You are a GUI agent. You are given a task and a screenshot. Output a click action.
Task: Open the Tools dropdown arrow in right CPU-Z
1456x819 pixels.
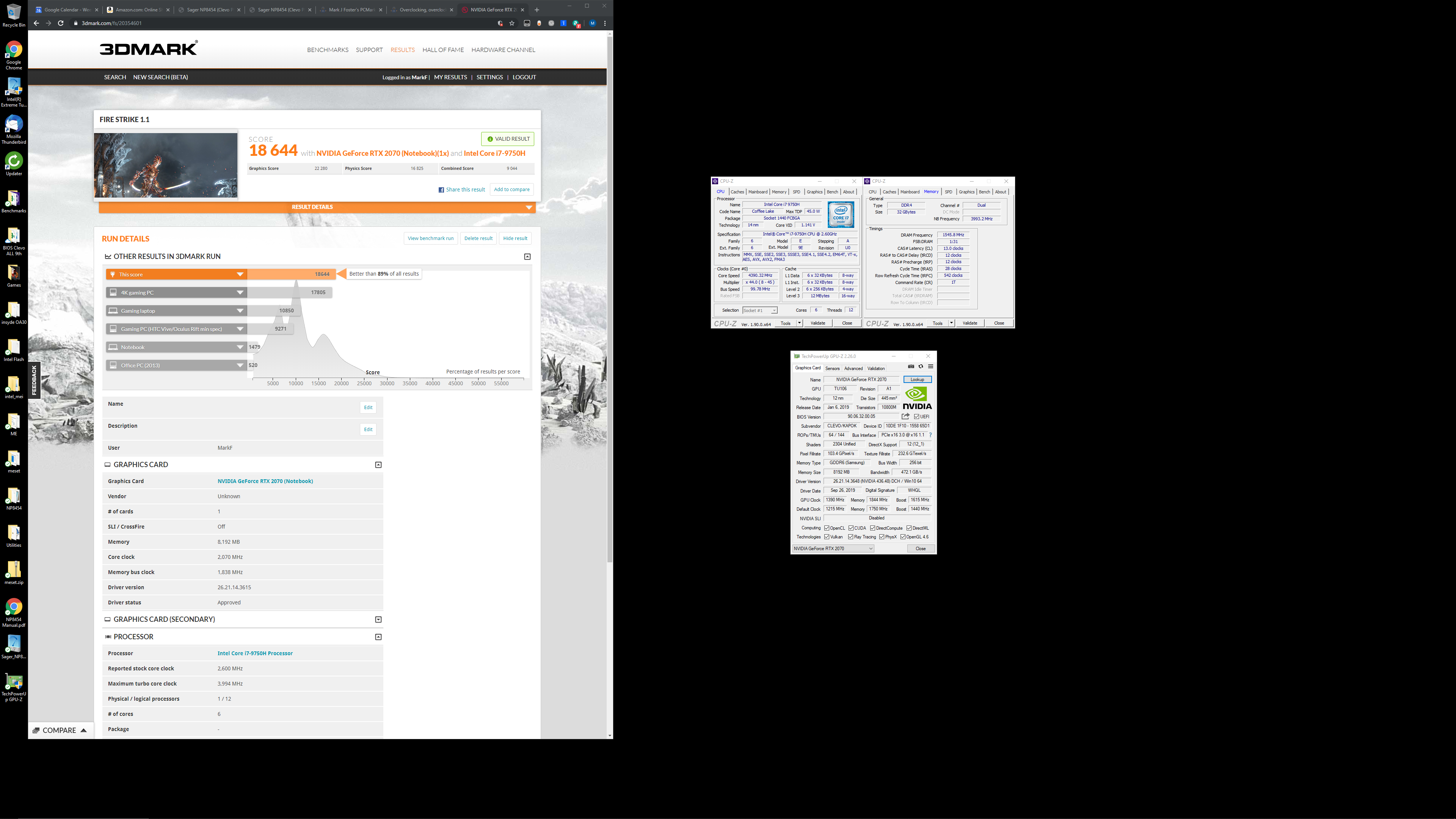click(x=951, y=323)
